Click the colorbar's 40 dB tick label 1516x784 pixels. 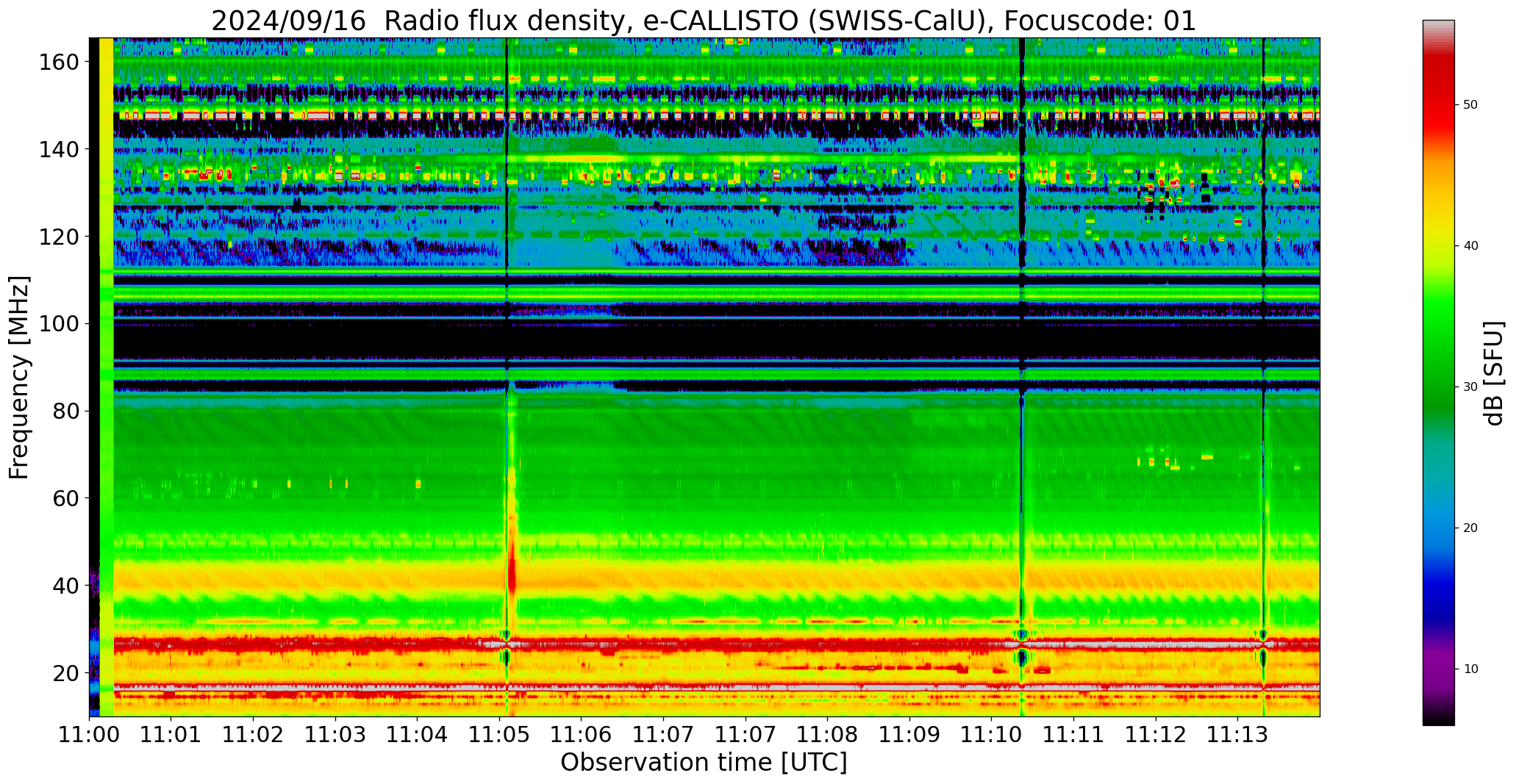(x=1470, y=246)
